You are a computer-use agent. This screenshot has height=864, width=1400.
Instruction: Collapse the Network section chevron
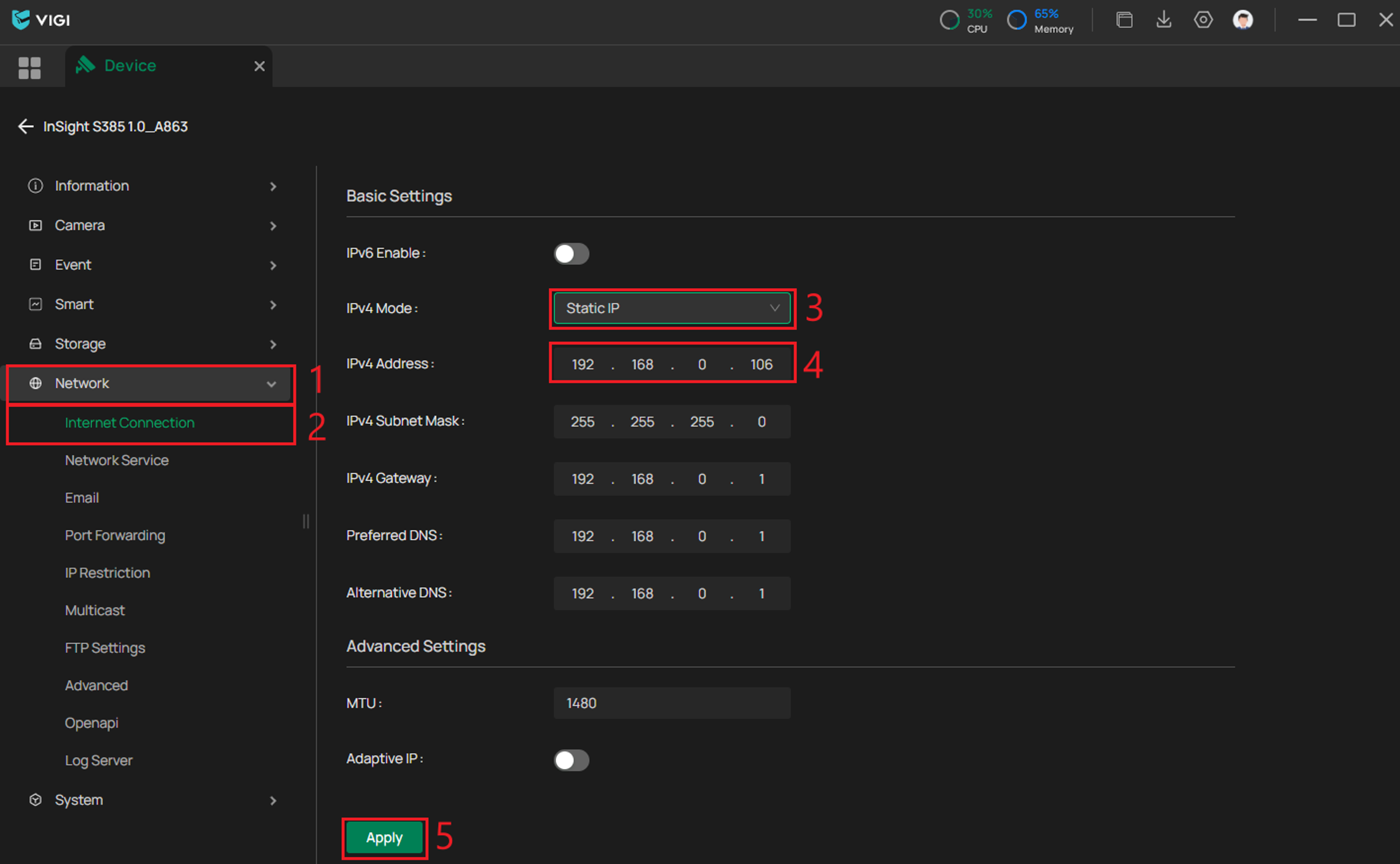[272, 384]
